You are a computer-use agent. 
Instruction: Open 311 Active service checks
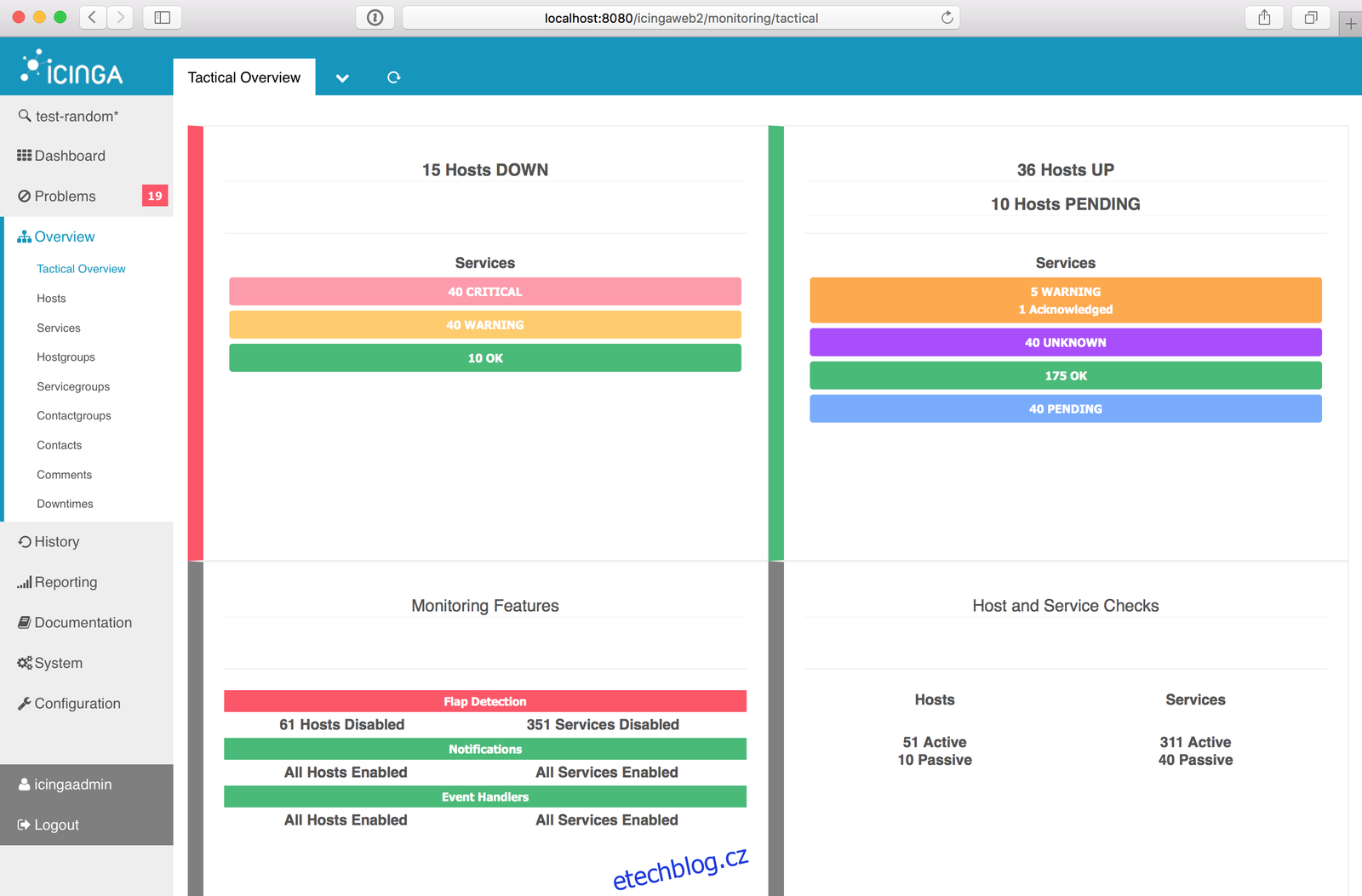pos(1195,742)
